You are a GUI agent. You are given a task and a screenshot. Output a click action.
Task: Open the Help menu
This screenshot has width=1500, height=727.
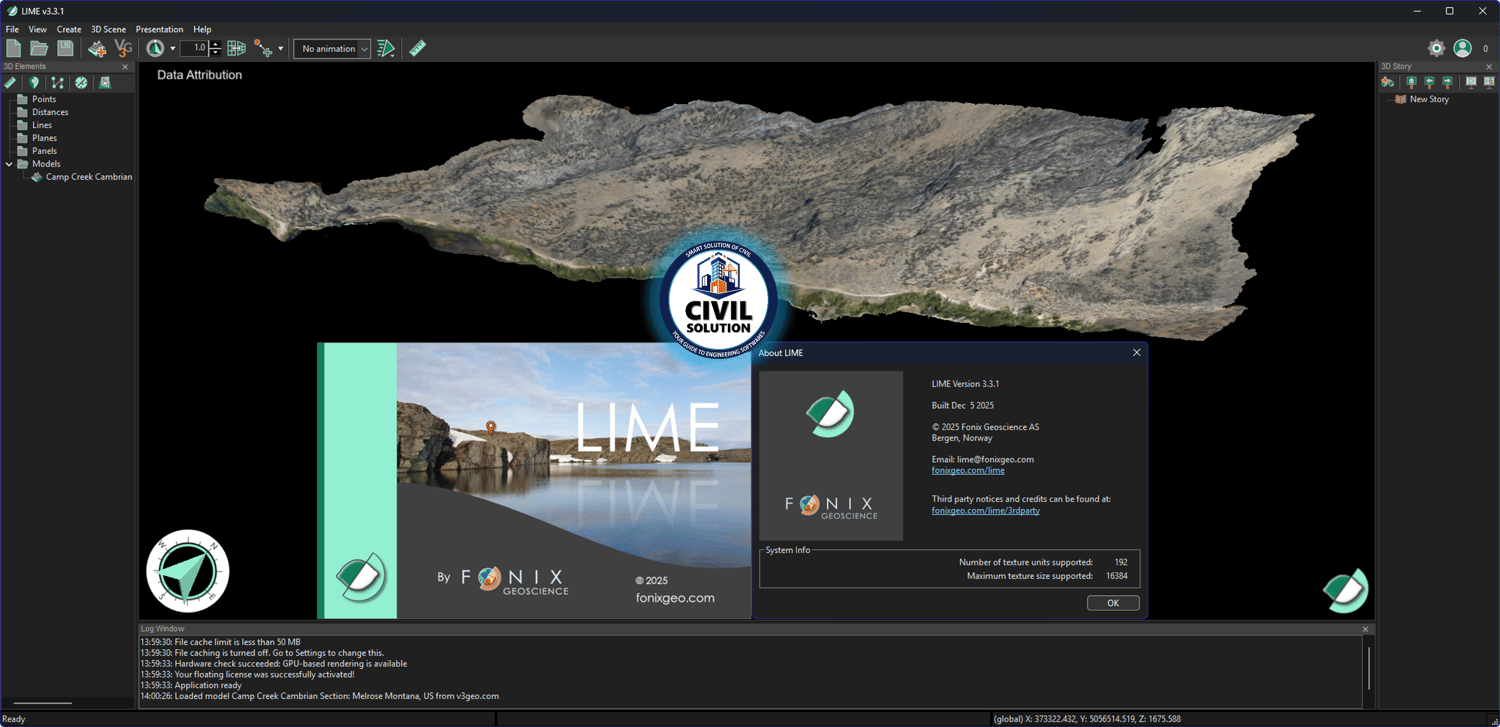click(x=202, y=29)
